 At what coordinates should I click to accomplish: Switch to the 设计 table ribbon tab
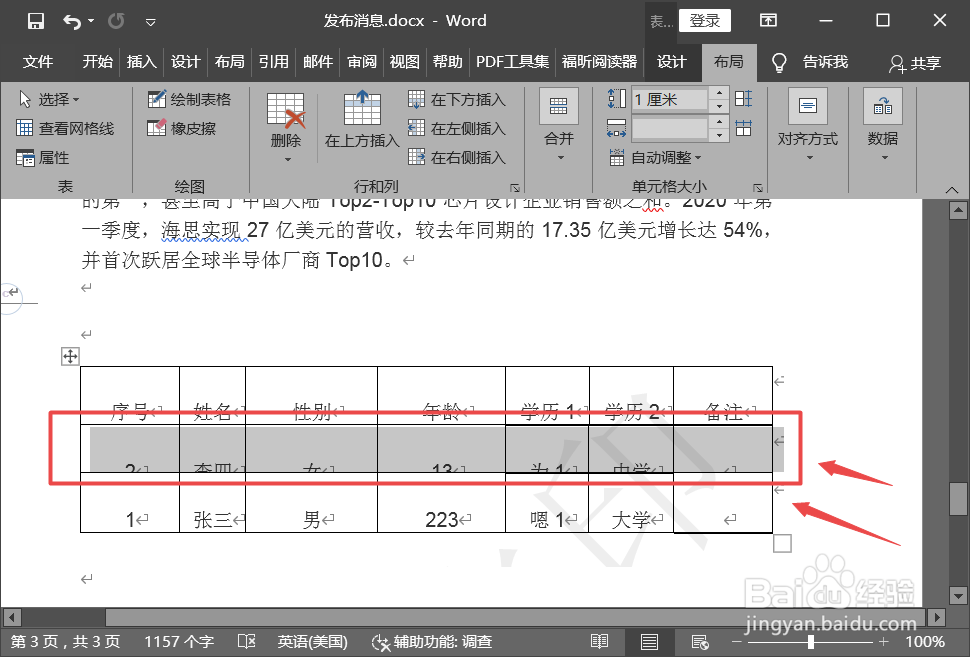coord(672,62)
